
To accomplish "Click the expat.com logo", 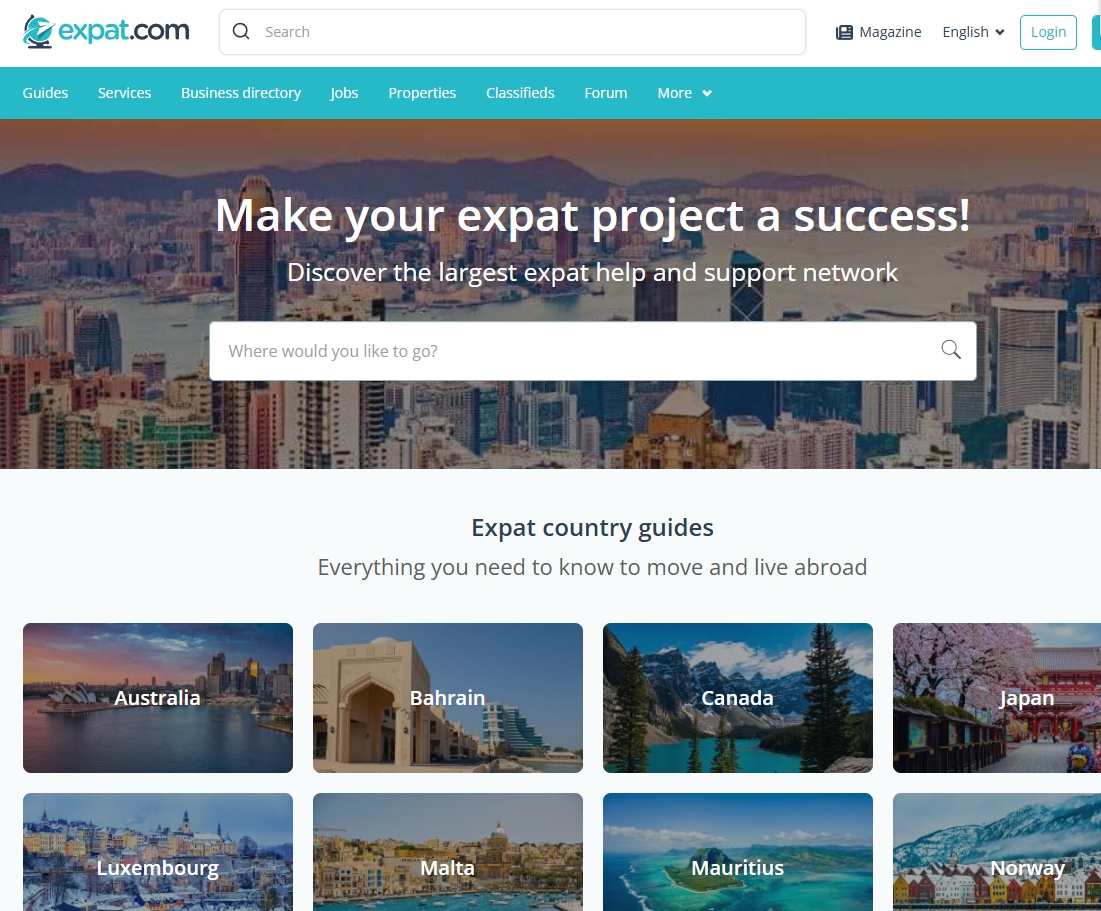I will pos(106,32).
